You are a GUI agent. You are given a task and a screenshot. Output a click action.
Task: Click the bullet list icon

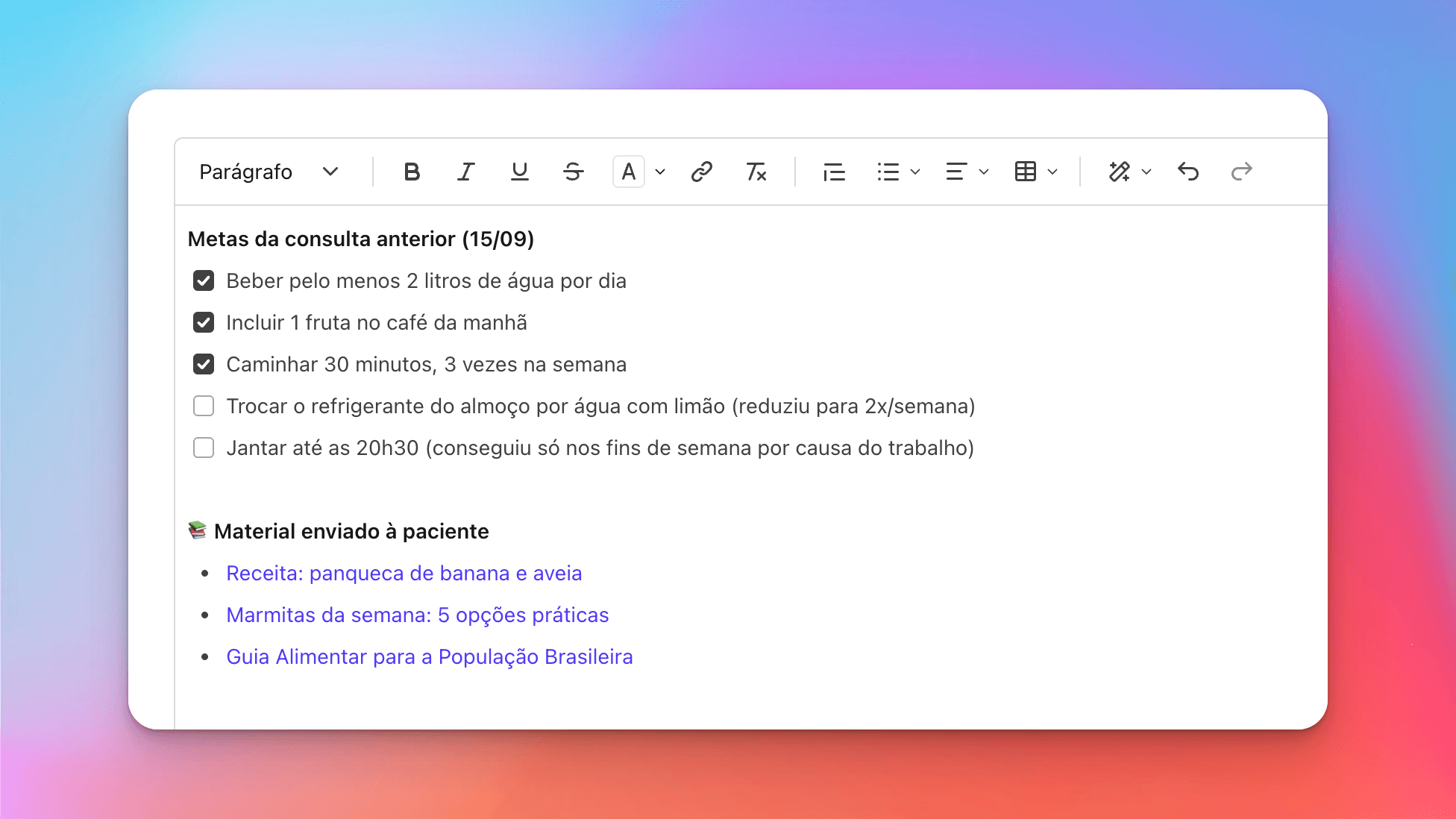point(888,172)
